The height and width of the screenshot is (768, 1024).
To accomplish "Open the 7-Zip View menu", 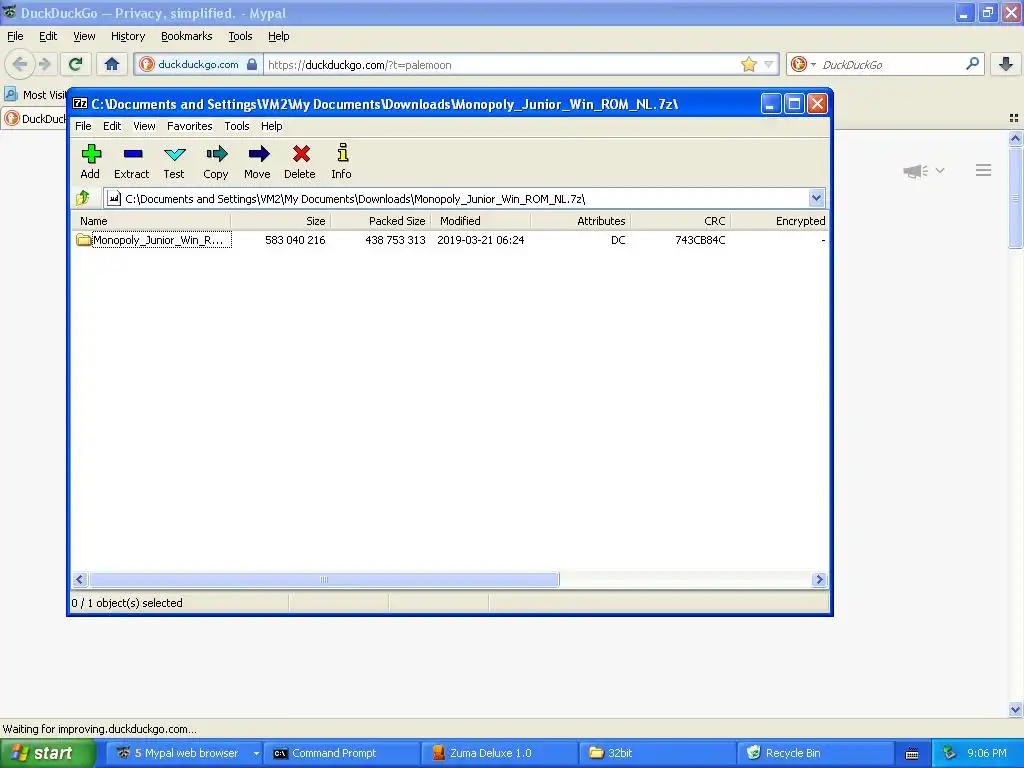I will (144, 126).
